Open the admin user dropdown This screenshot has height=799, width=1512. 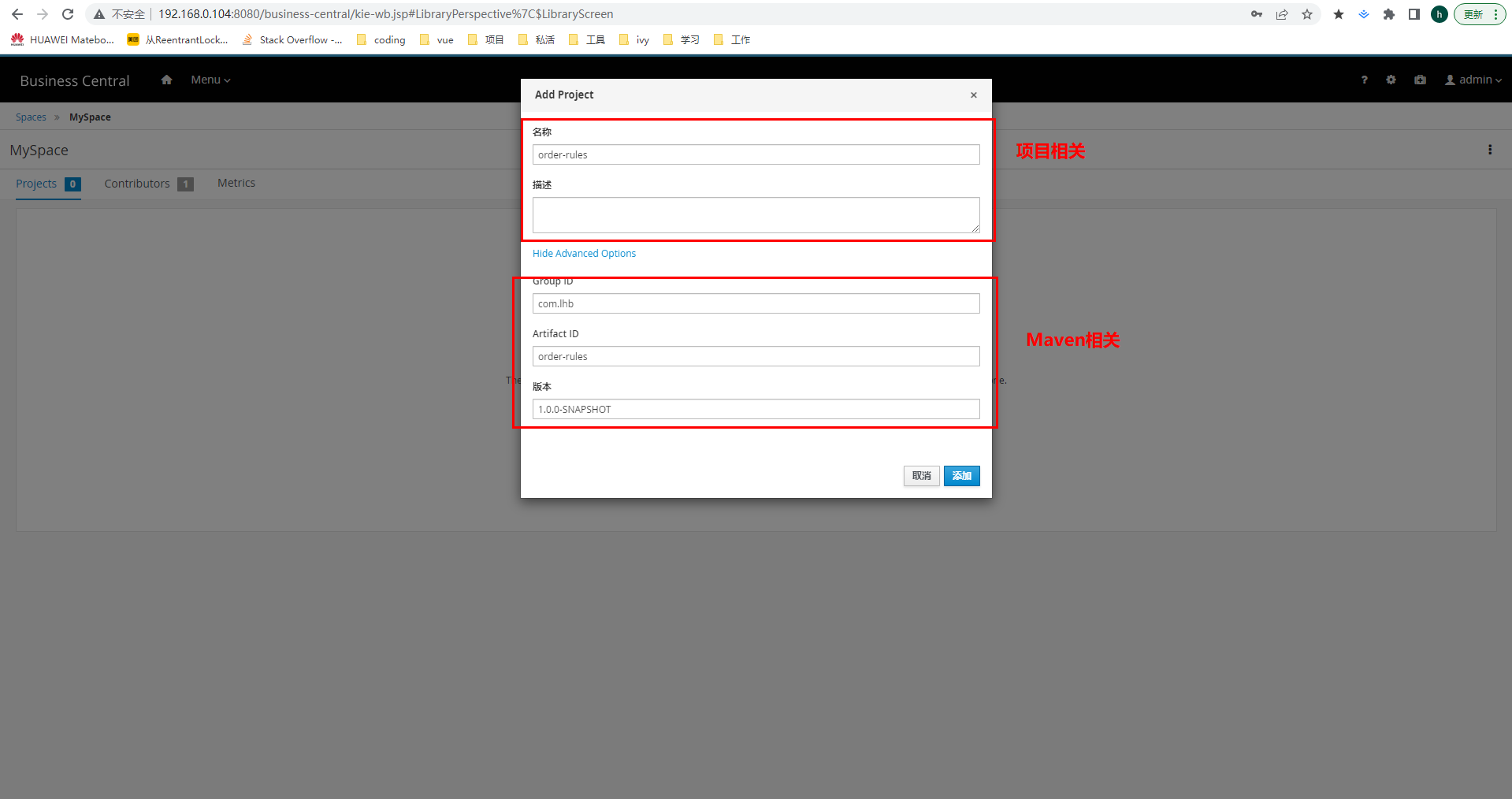tap(1473, 80)
